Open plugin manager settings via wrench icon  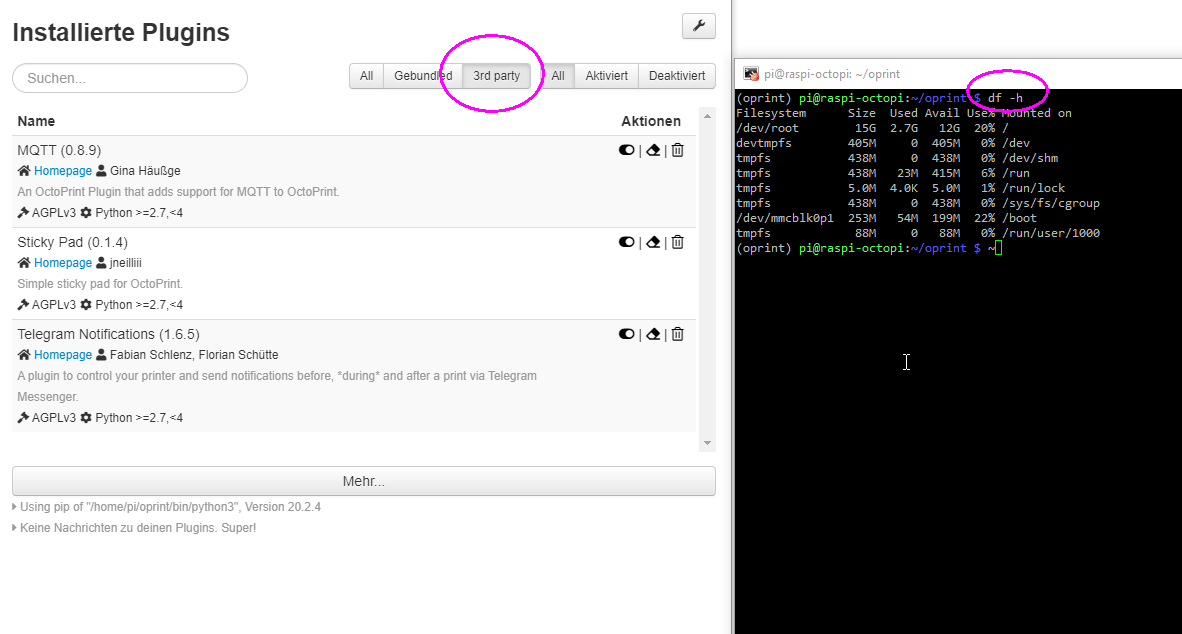pyautogui.click(x=698, y=26)
